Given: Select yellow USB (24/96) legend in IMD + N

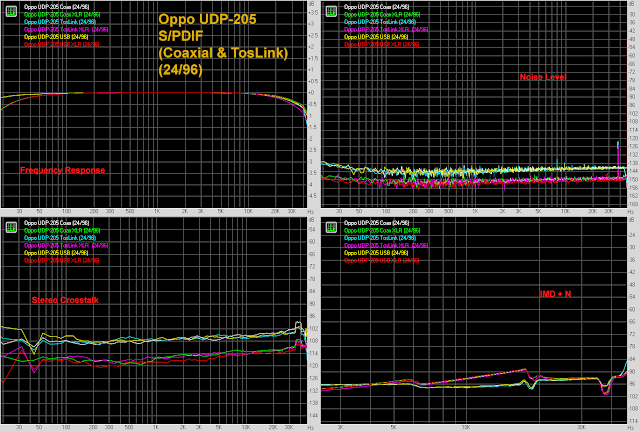Looking at the screenshot, I should point(376,253).
